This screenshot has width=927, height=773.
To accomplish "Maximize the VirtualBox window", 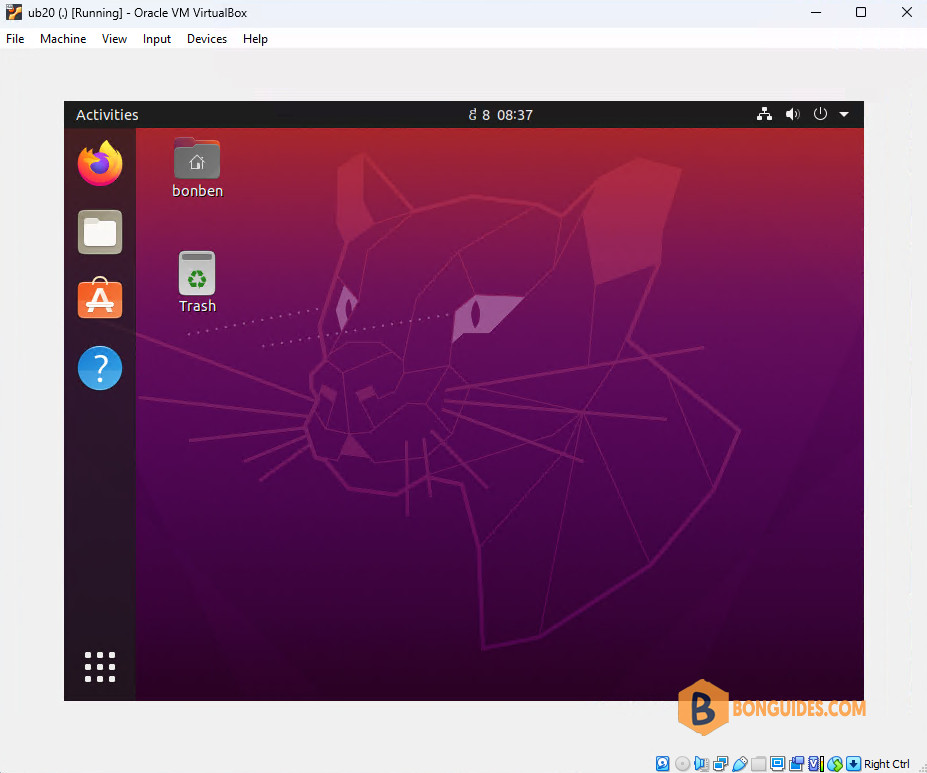I will point(861,12).
